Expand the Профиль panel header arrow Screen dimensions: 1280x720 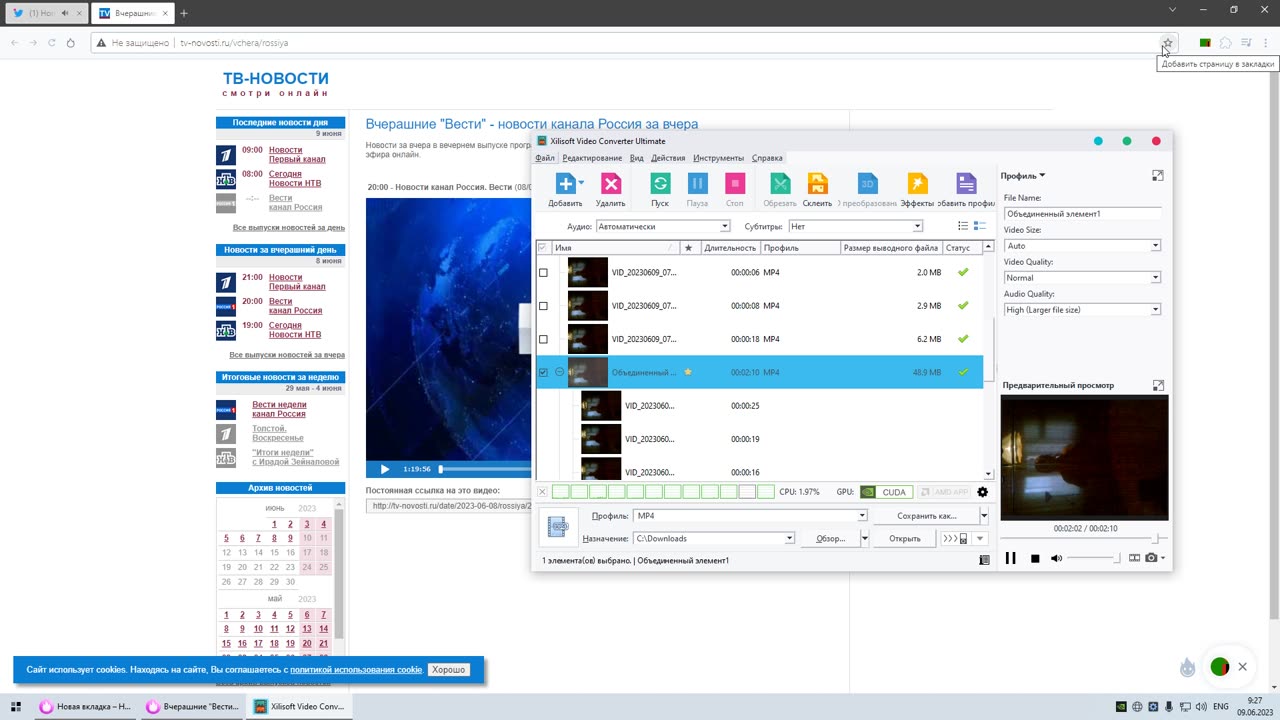(1041, 176)
